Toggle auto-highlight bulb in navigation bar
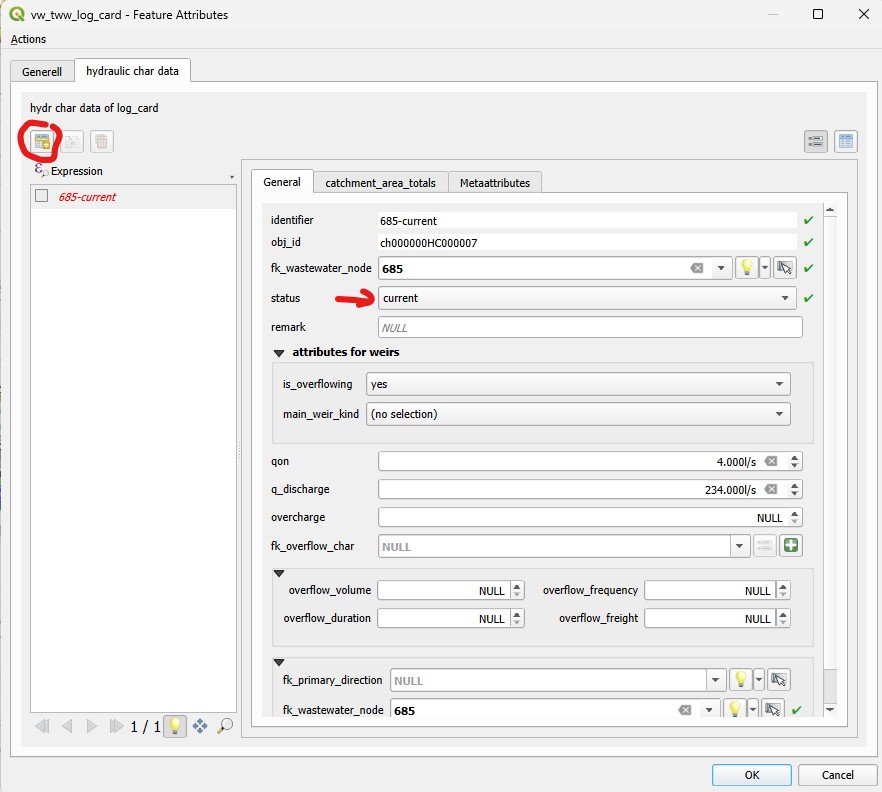Viewport: 882px width, 792px height. coord(175,726)
